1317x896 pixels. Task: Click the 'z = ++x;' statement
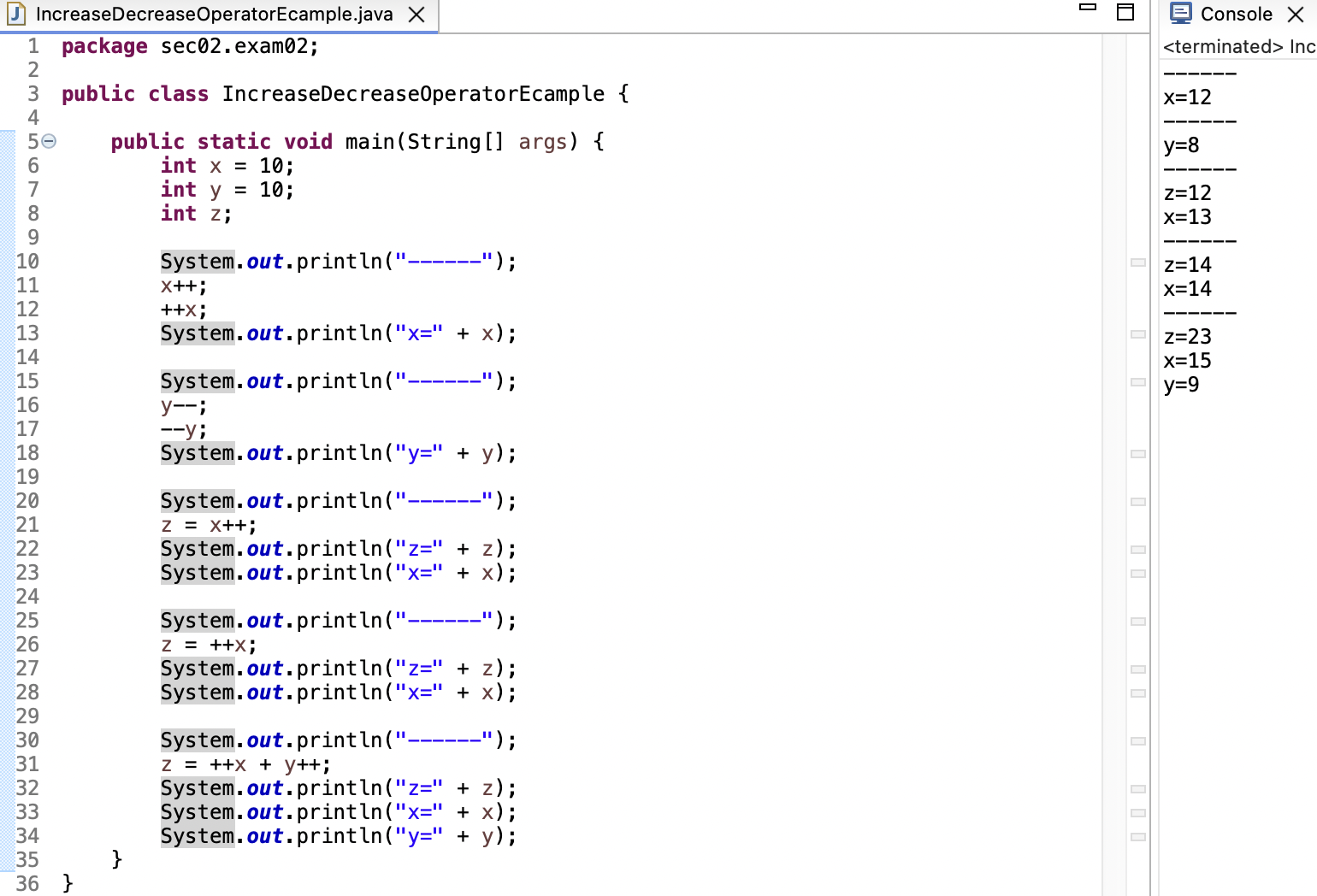[x=209, y=645]
